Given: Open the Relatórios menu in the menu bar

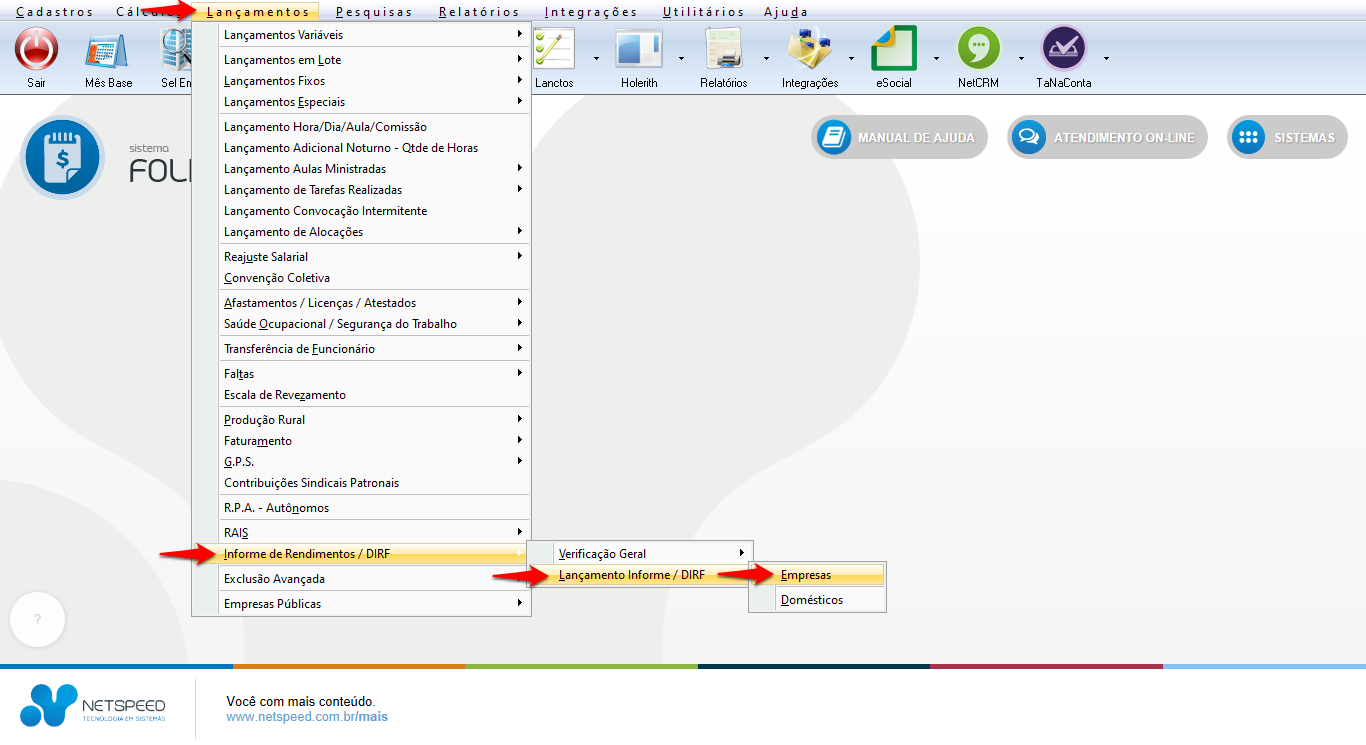Looking at the screenshot, I should 478,12.
